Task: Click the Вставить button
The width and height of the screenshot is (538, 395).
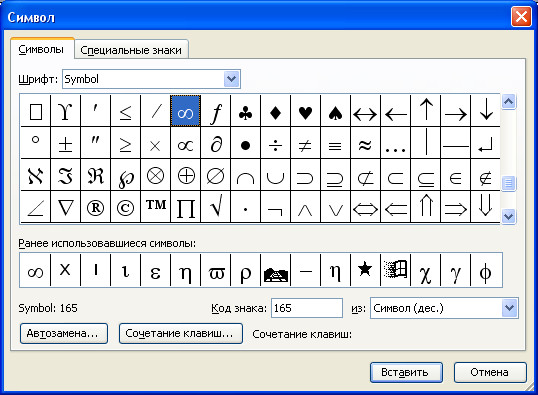Action: click(406, 372)
